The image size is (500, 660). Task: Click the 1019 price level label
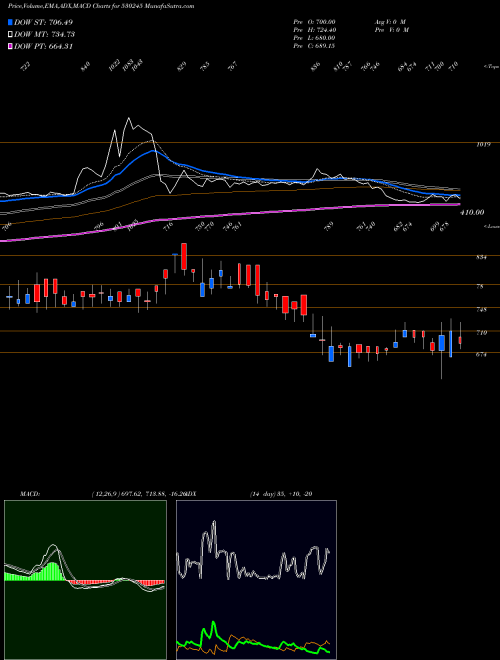coord(482,145)
